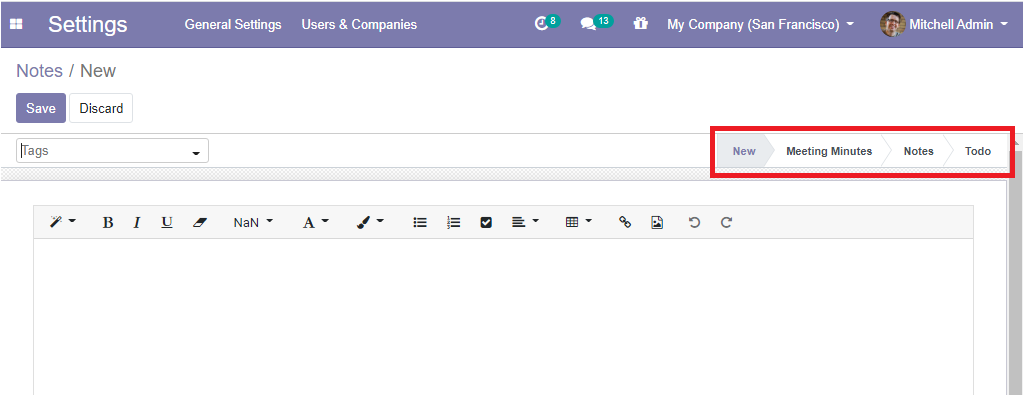
Task: Expand the My Company (San Francisco) switcher
Action: [x=760, y=25]
